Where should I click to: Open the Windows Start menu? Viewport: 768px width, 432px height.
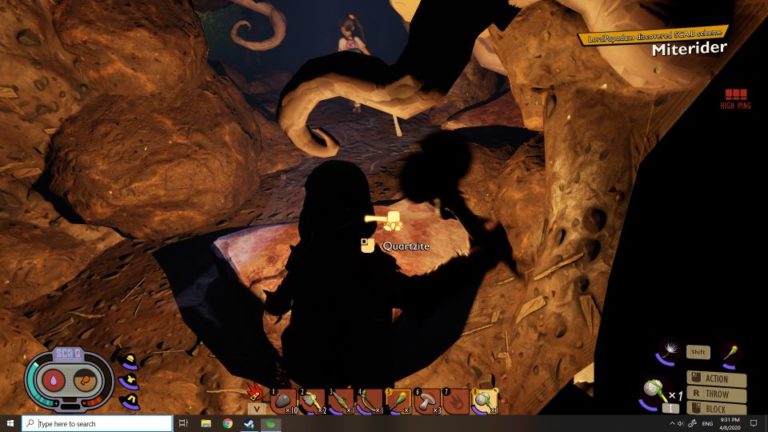coord(10,424)
